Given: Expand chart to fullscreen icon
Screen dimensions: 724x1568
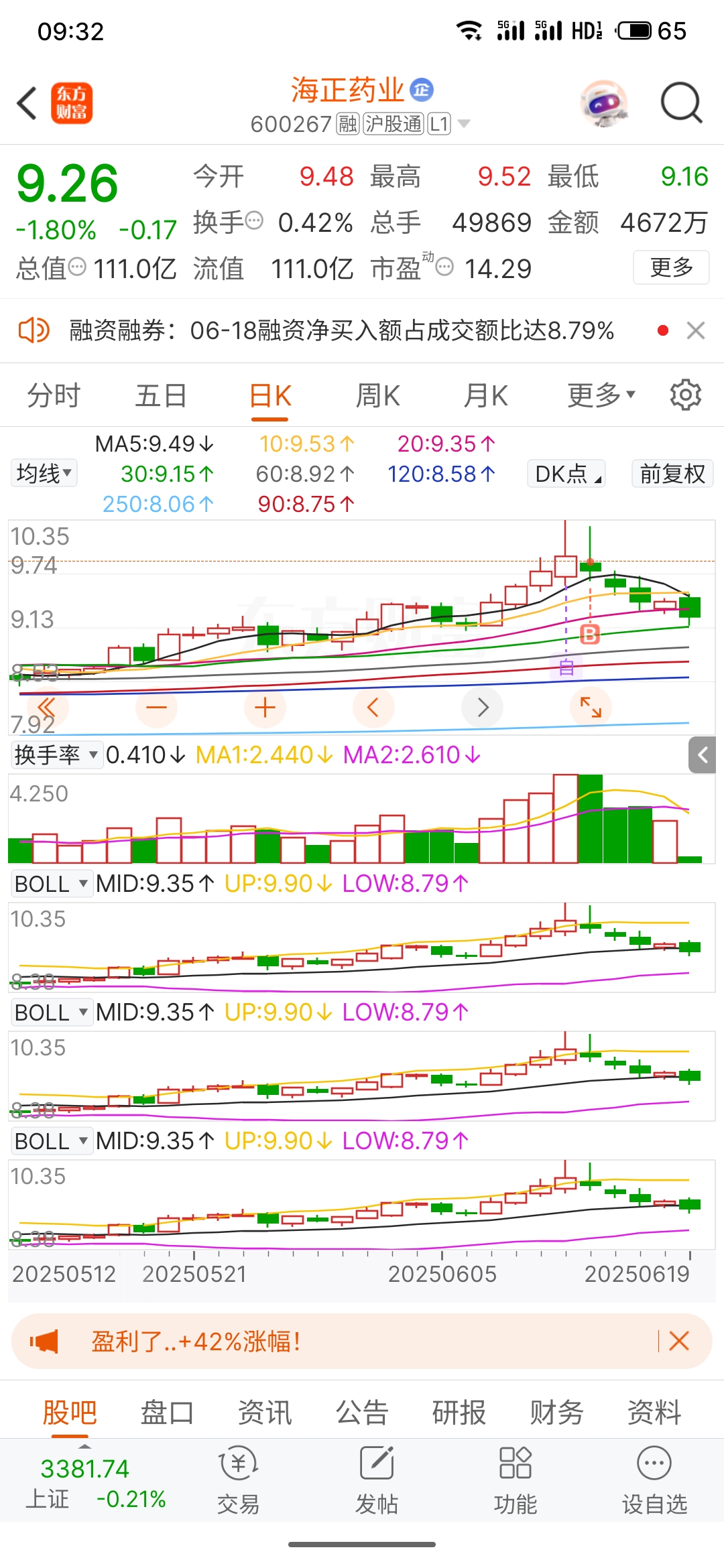Looking at the screenshot, I should coord(591,708).
